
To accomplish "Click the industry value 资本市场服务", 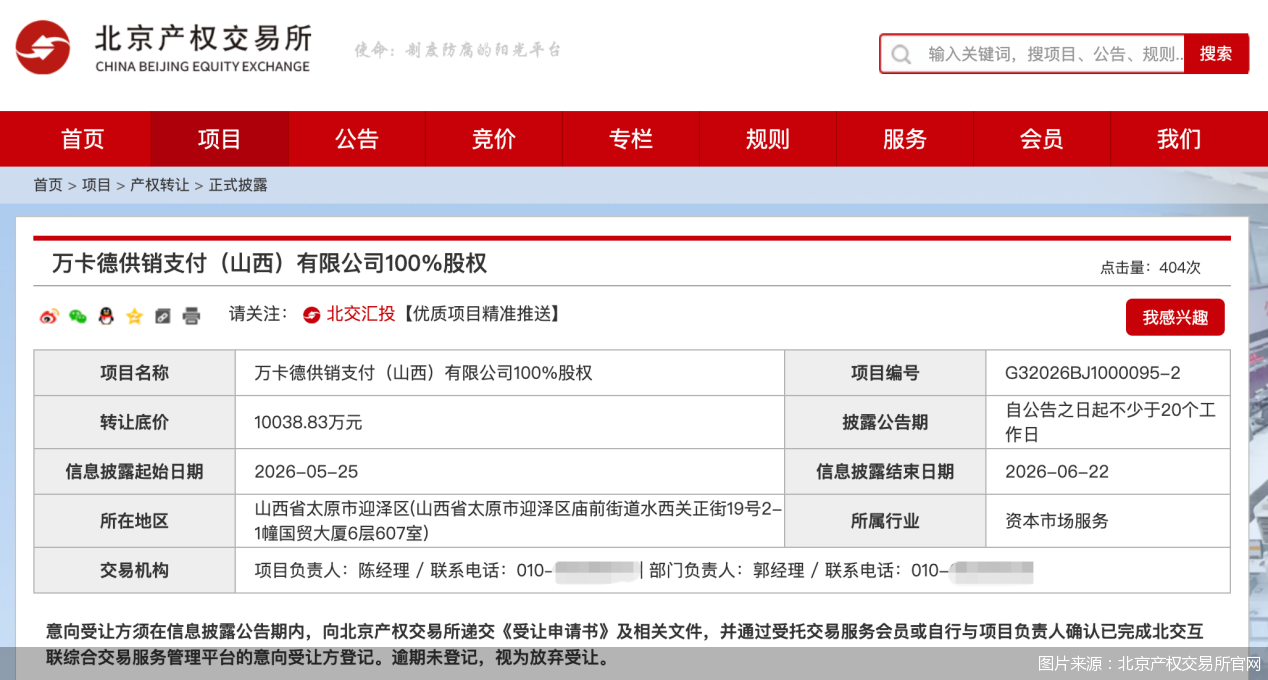I will (x=1057, y=520).
